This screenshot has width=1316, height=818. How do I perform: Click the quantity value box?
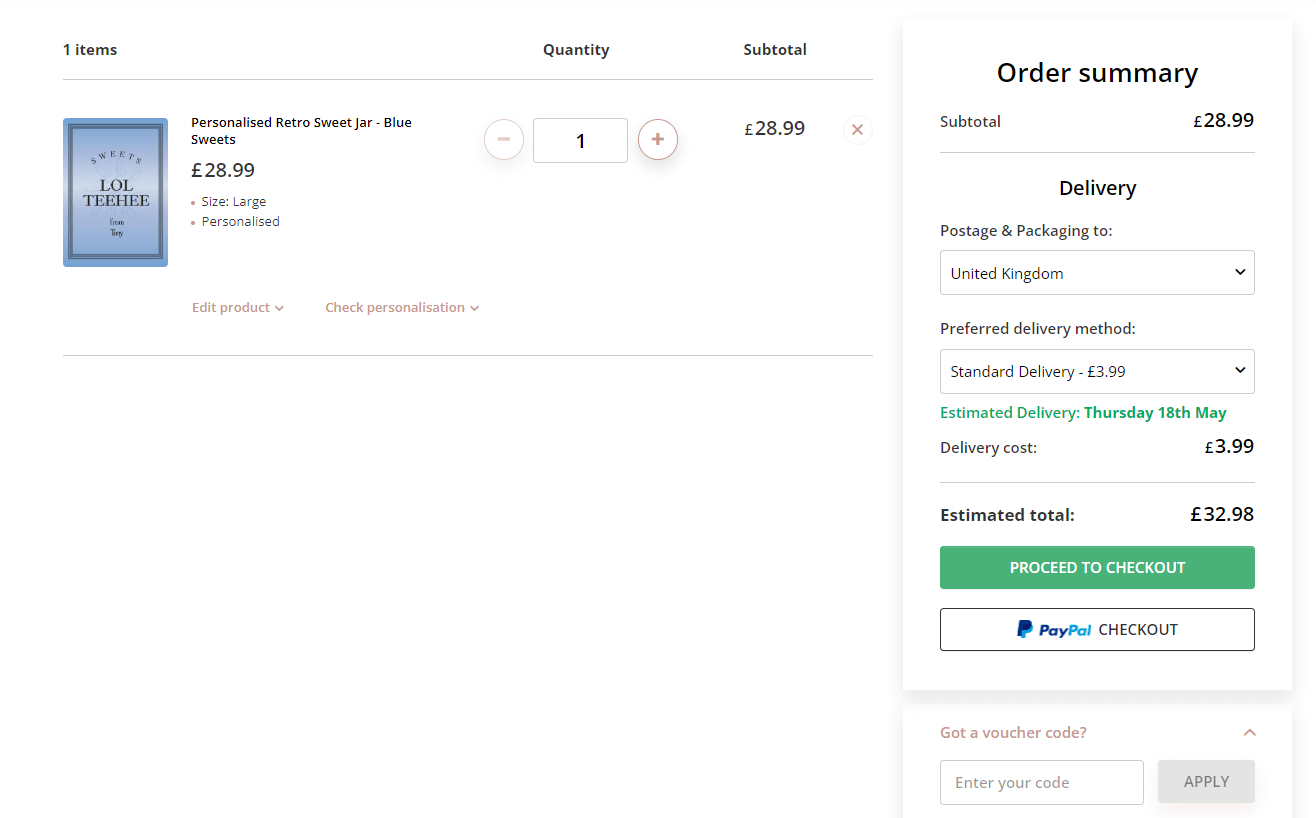coord(580,140)
